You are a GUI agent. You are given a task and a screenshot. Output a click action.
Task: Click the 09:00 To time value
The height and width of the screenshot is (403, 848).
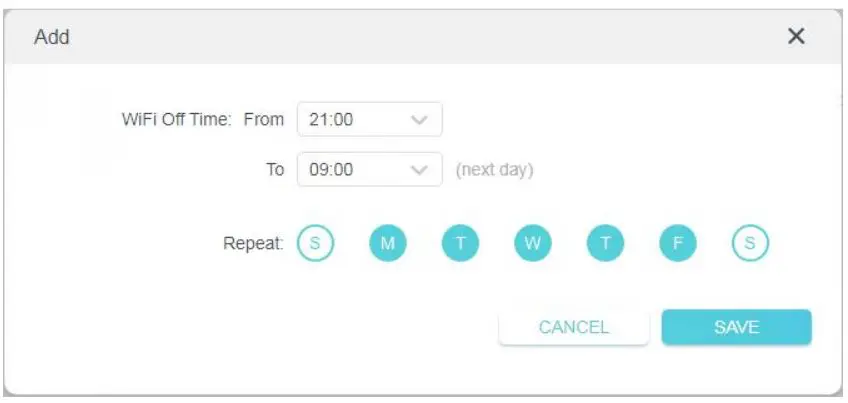(x=331, y=170)
